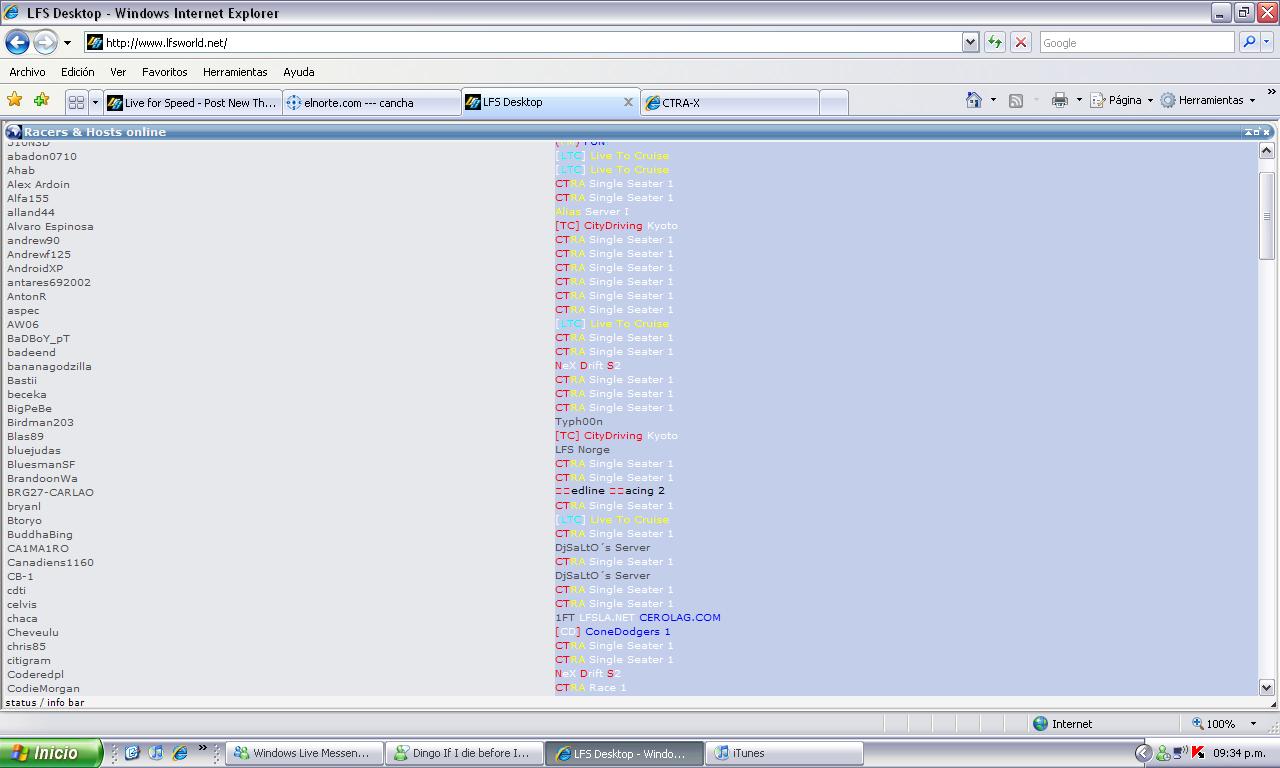The height and width of the screenshot is (768, 1280).
Task: Open the Edición menu
Action: point(78,72)
